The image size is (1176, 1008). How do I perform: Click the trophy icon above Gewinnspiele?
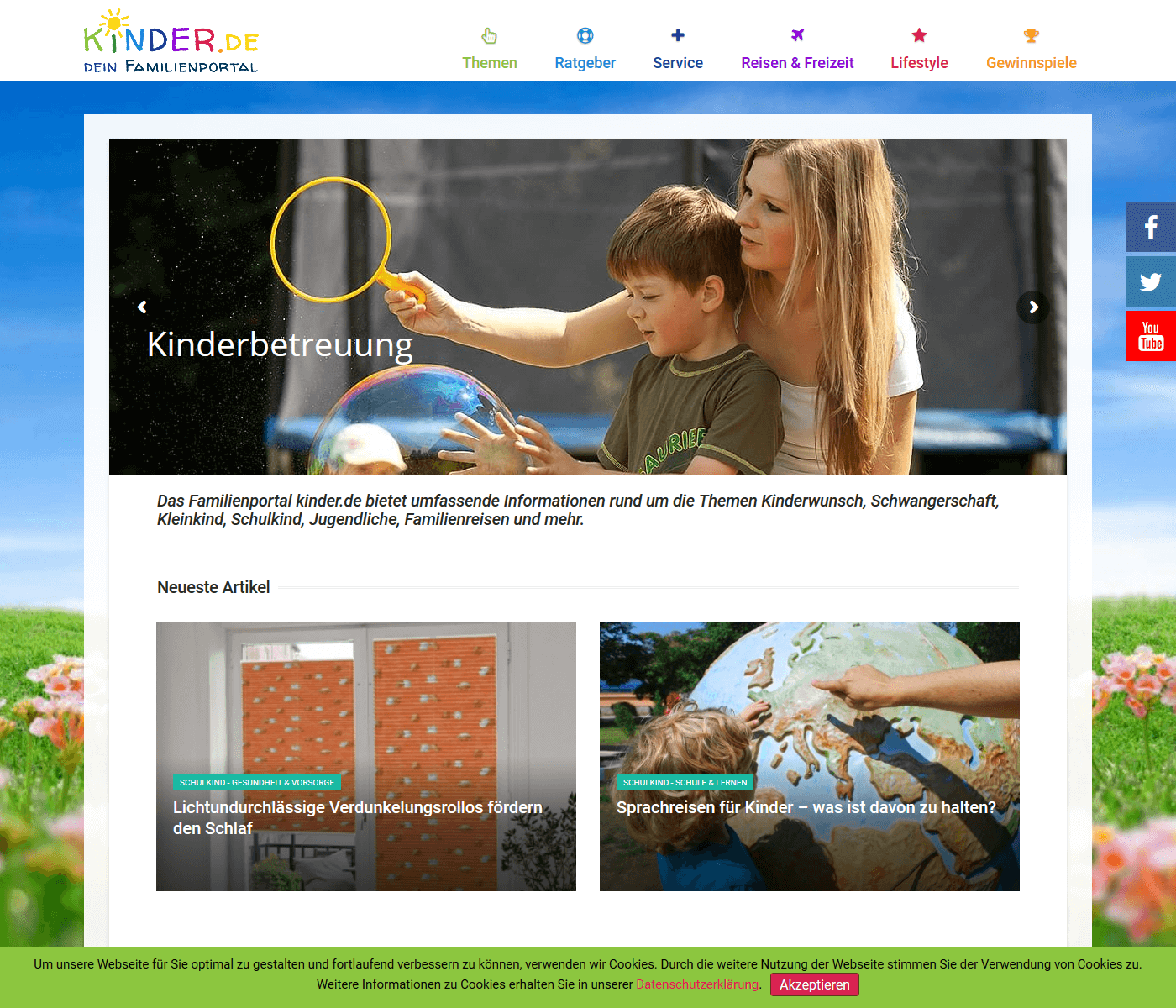1032,35
